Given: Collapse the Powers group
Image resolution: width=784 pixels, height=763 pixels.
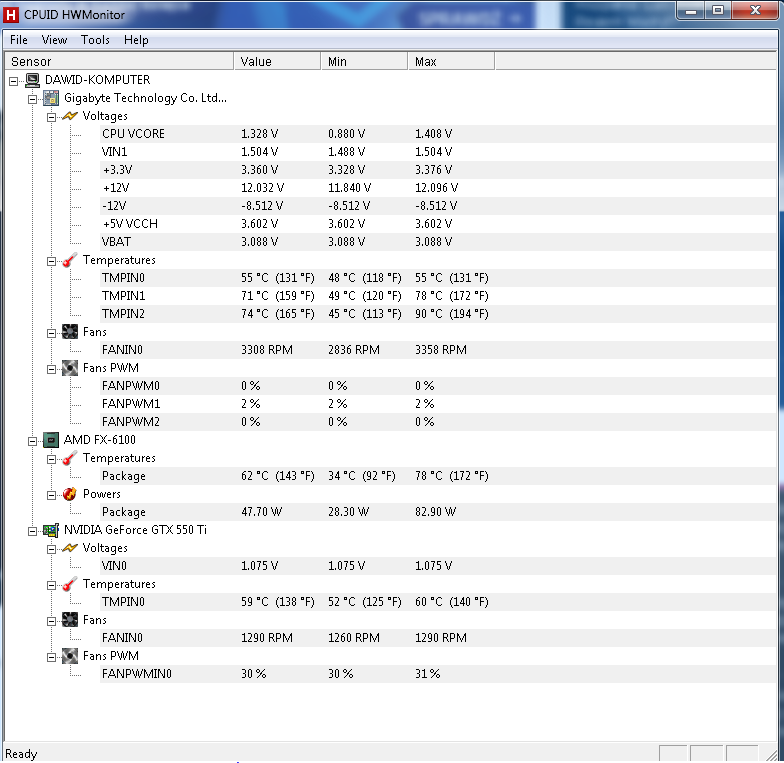Looking at the screenshot, I should (x=51, y=496).
